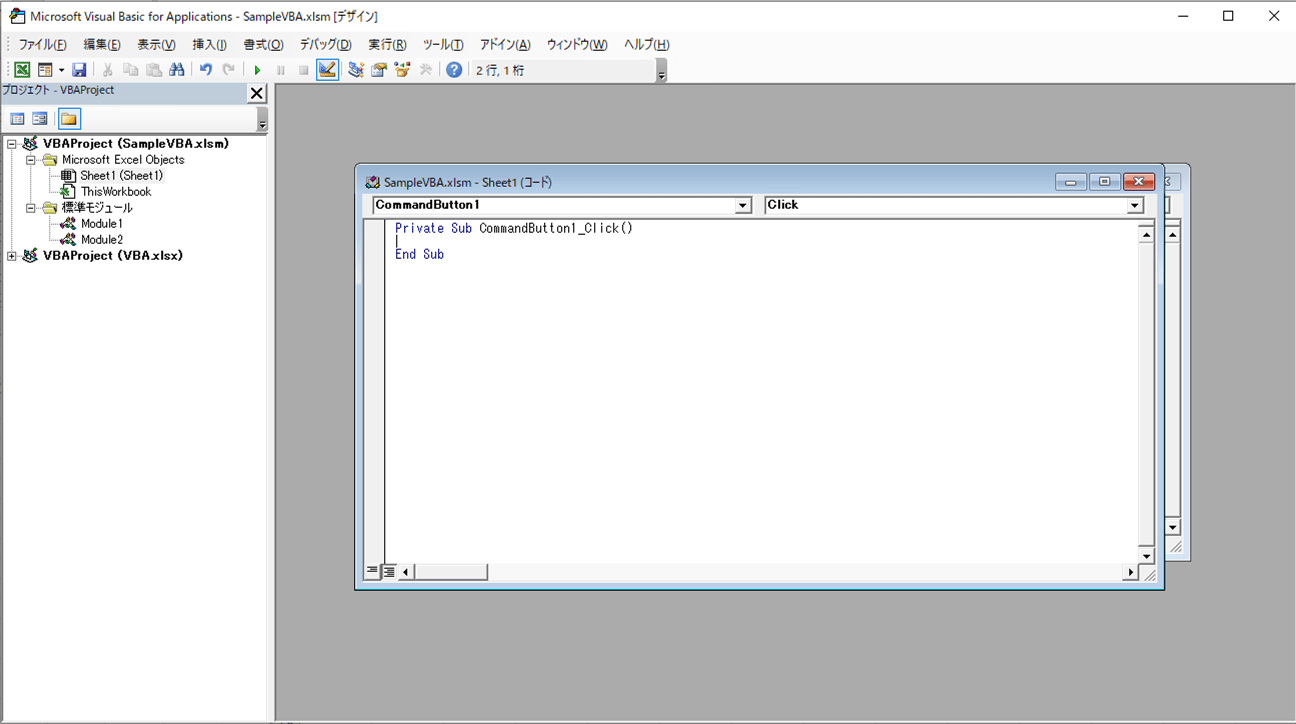The width and height of the screenshot is (1296, 724).
Task: Select Module1 in the project tree
Action: 101,224
